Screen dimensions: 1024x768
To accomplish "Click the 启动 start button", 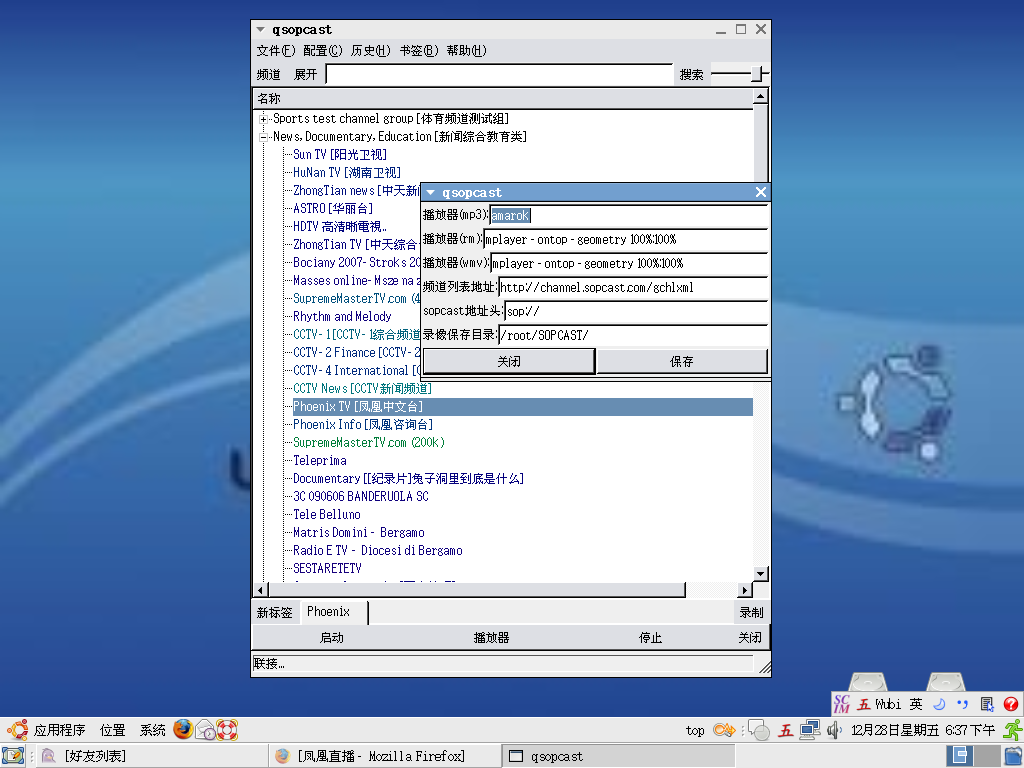I will tap(331, 638).
